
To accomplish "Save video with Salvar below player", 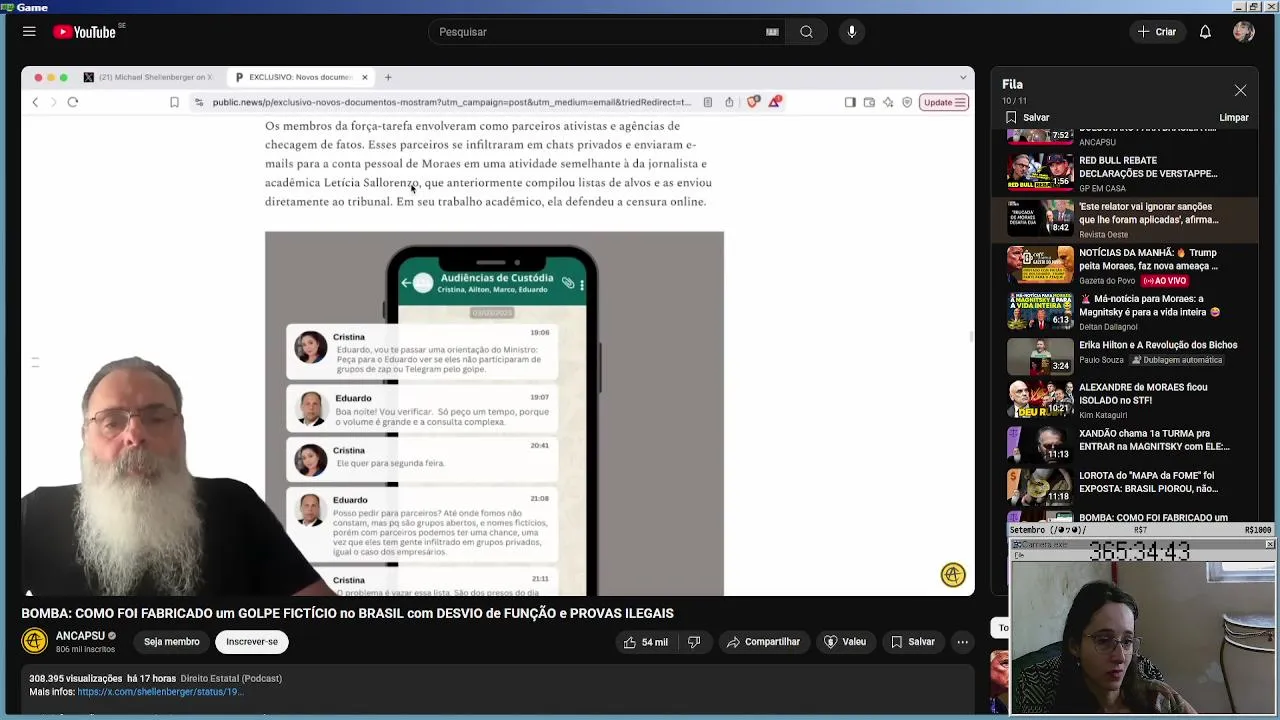I will click(913, 642).
